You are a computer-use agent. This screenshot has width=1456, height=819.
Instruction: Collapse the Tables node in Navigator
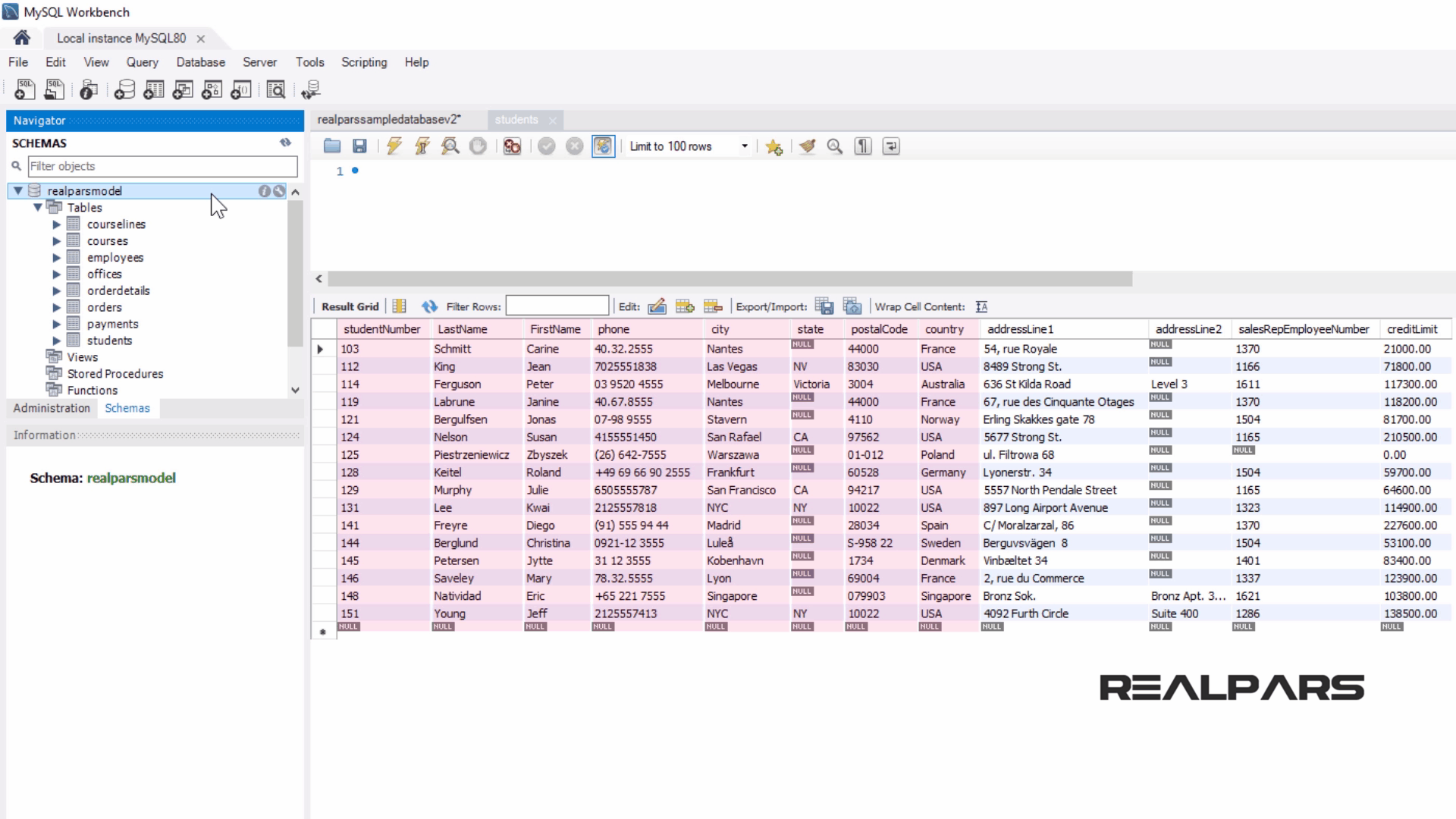(x=37, y=207)
